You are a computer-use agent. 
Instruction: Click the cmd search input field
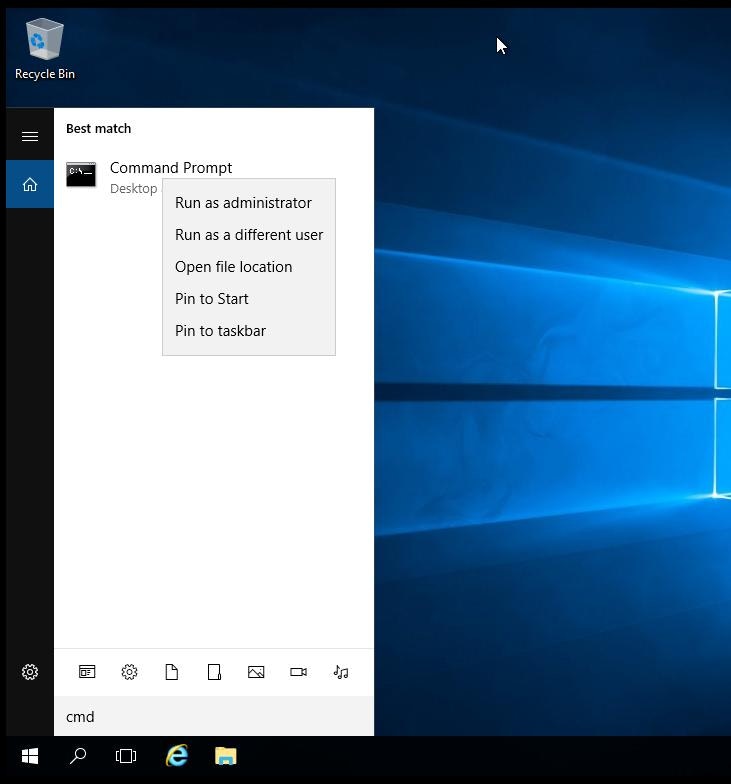pos(214,716)
